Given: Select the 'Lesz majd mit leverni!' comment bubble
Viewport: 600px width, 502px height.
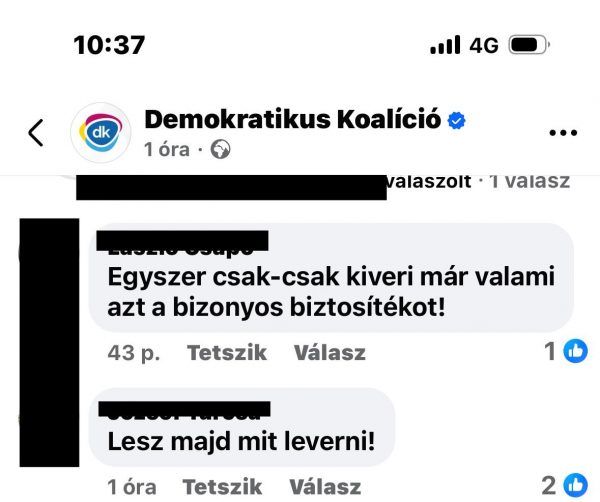Looking at the screenshot, I should tap(241, 427).
